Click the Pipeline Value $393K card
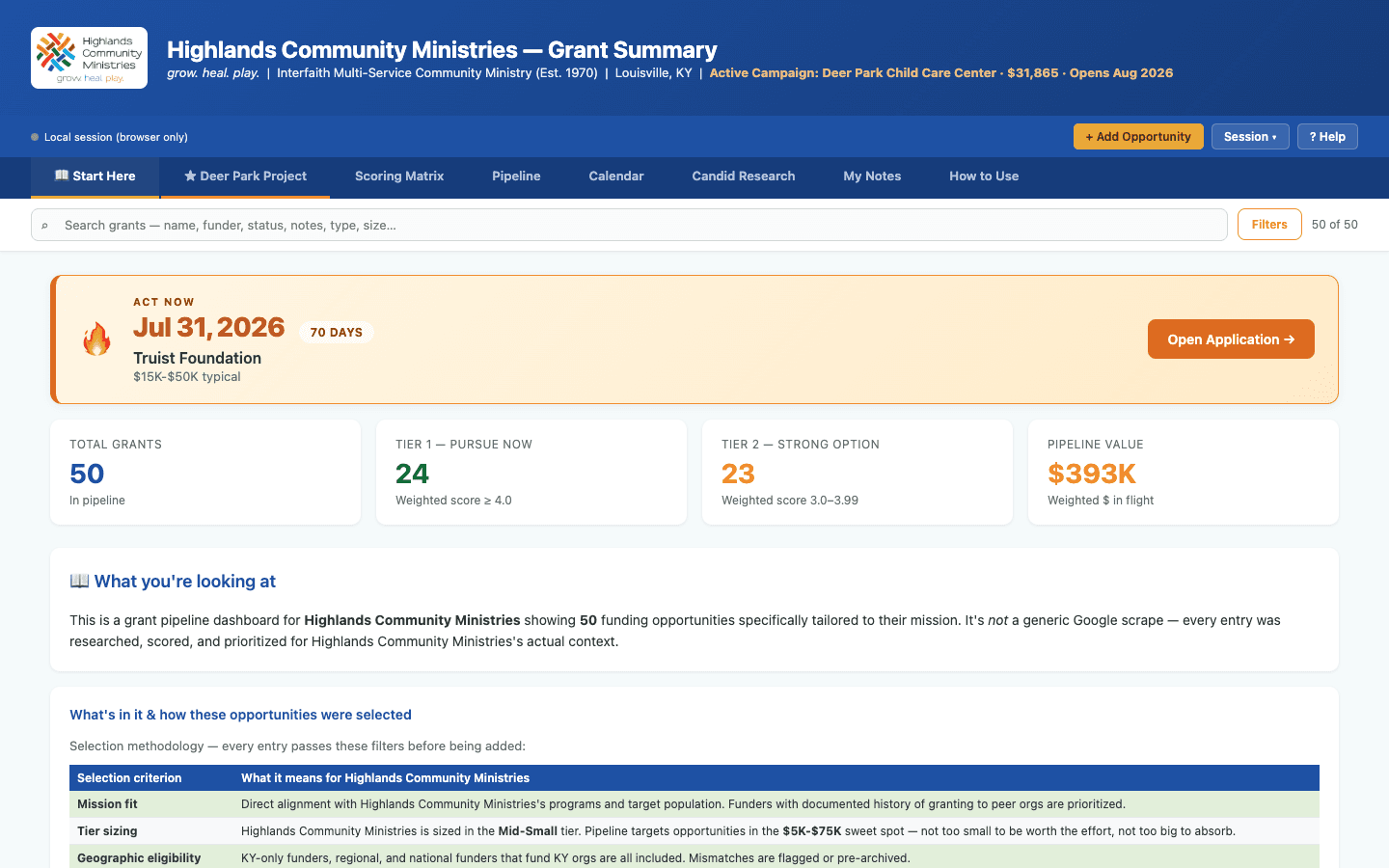The width and height of the screenshot is (1389, 868). coord(1184,472)
